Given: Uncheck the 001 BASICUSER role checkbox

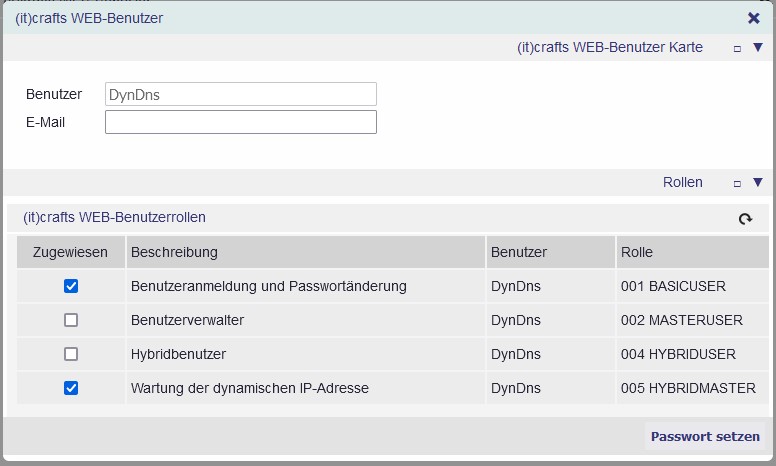Looking at the screenshot, I should coord(71,286).
